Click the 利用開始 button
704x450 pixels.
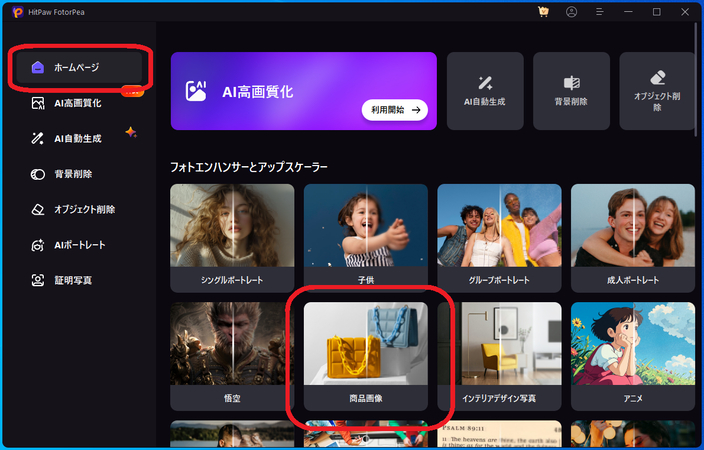point(395,110)
